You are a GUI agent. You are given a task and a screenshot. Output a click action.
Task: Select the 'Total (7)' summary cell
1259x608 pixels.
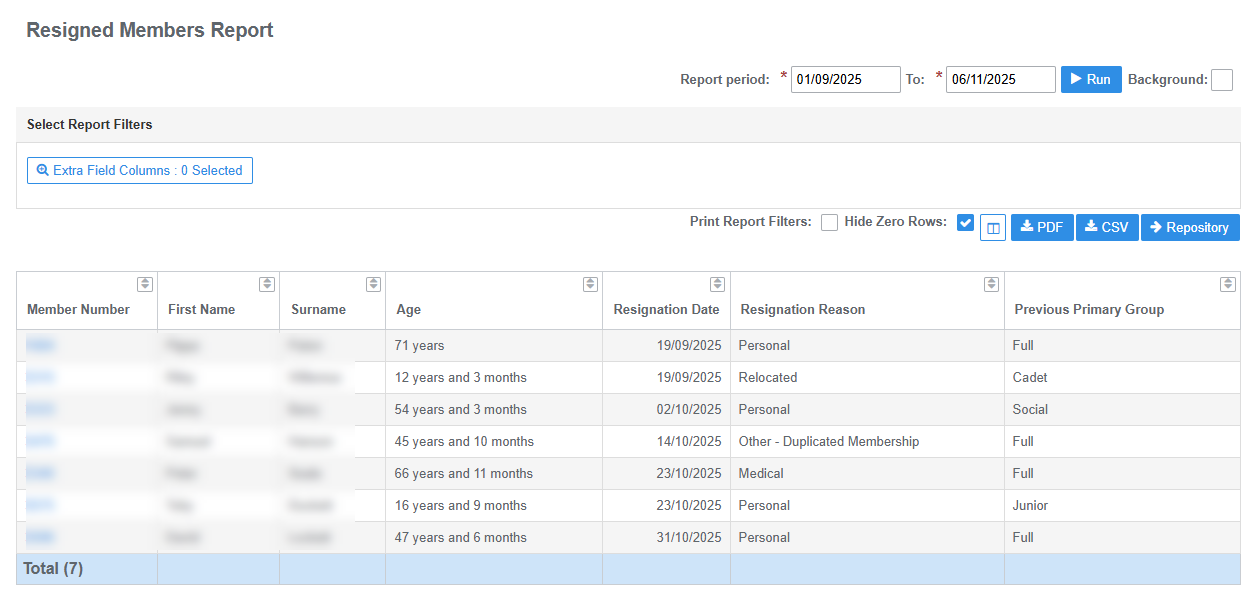point(87,569)
